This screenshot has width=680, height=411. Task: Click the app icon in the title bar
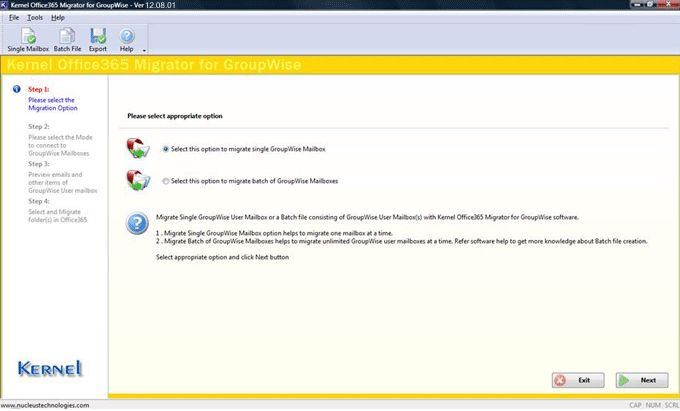pyautogui.click(x=4, y=5)
